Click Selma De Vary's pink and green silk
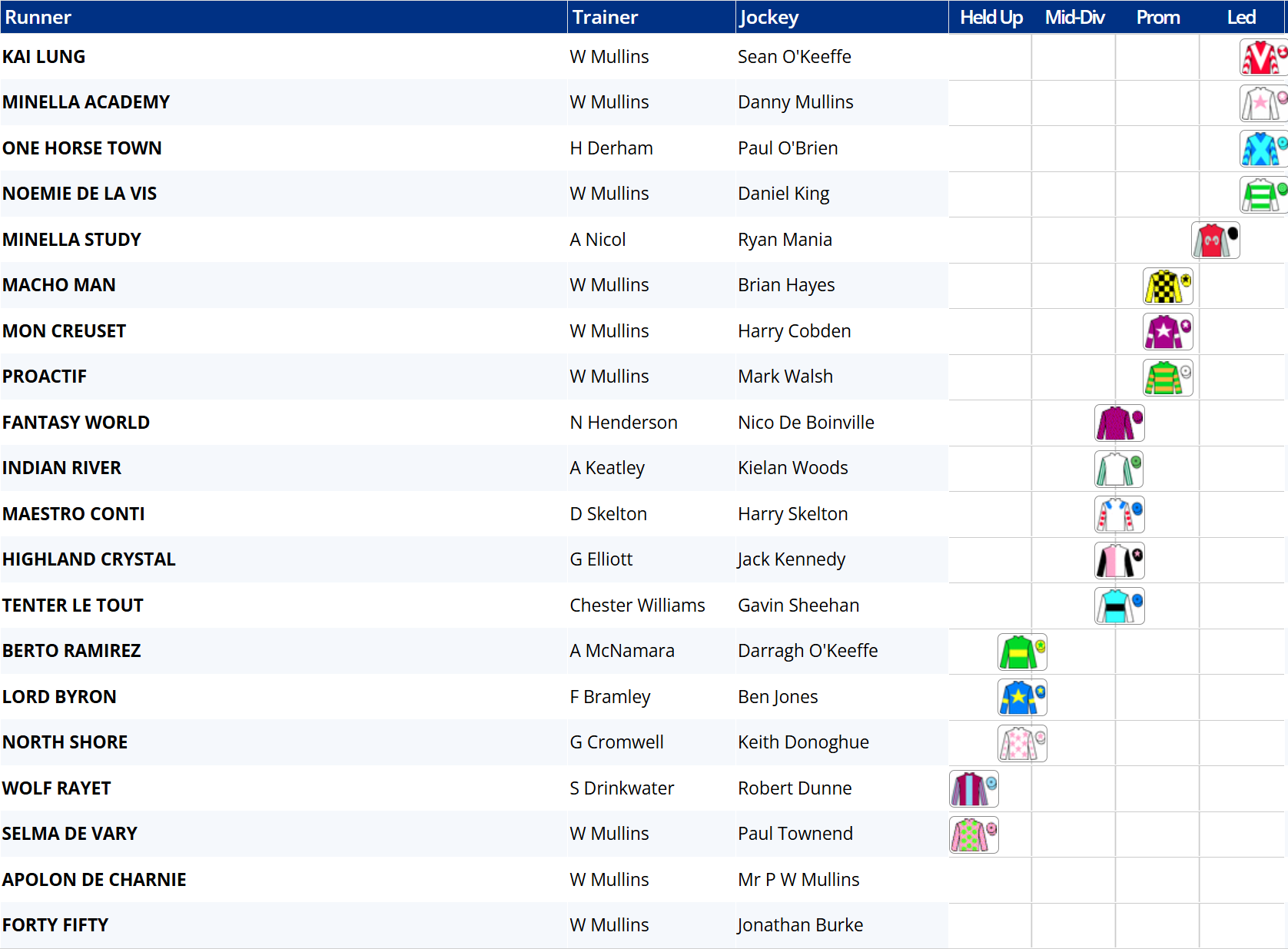1288x949 pixels. click(974, 835)
